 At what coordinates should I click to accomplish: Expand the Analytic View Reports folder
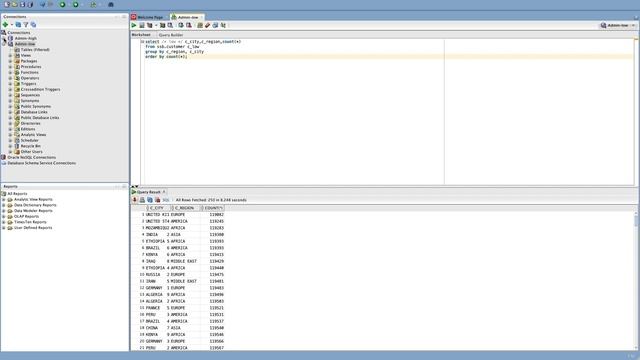pos(4,200)
